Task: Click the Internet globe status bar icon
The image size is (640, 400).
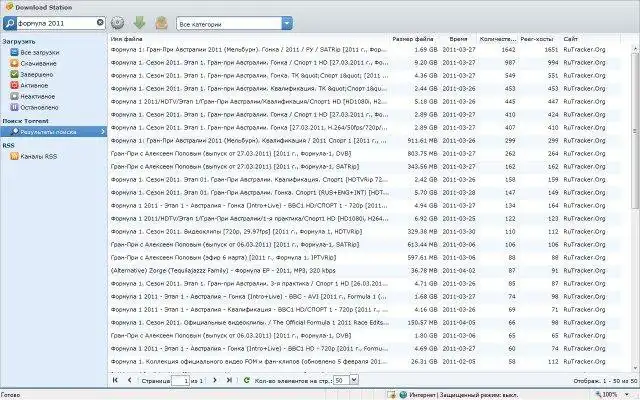Action: pyautogui.click(x=403, y=395)
